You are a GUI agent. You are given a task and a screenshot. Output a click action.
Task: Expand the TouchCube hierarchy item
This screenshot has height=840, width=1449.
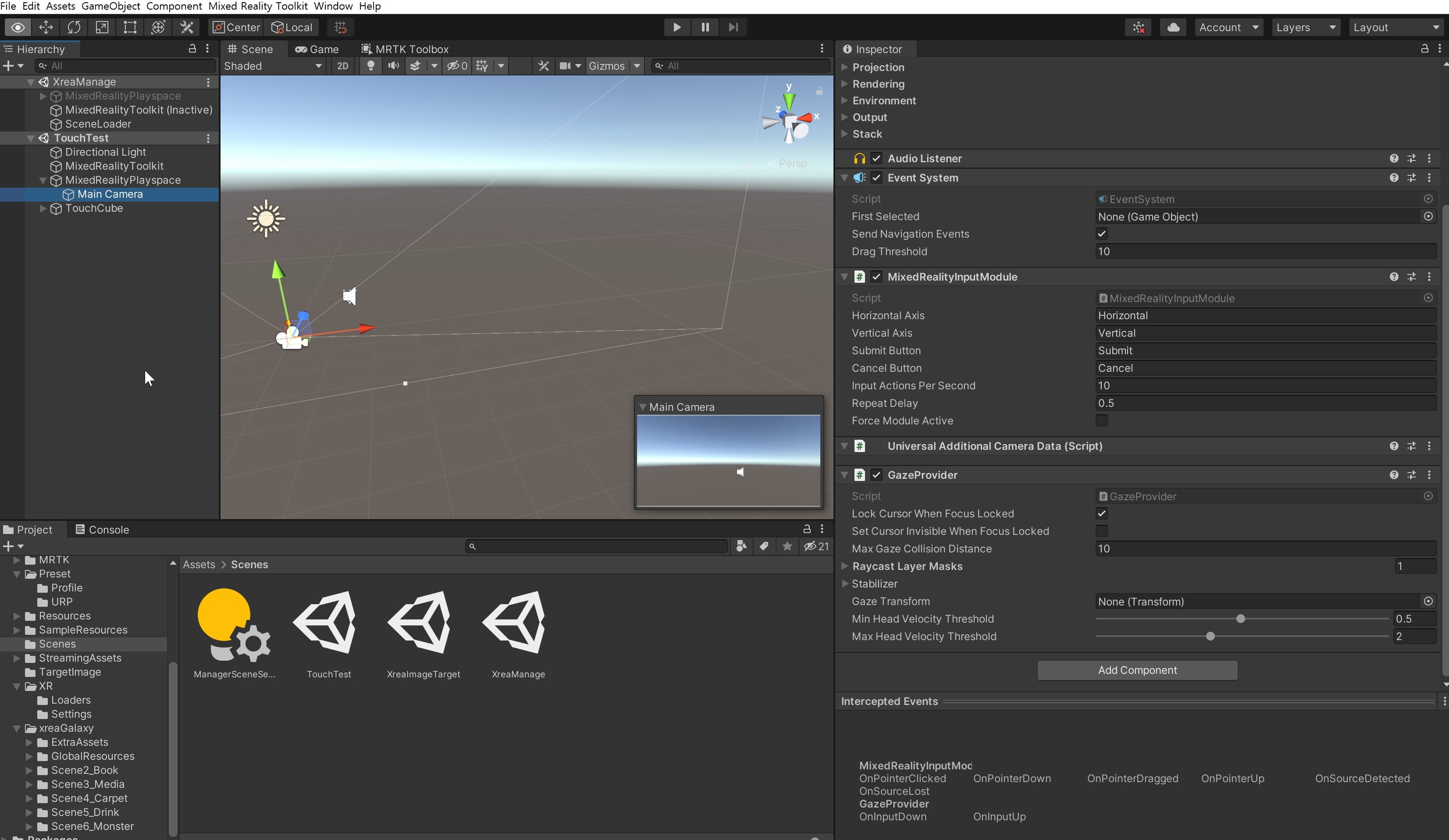(43, 208)
